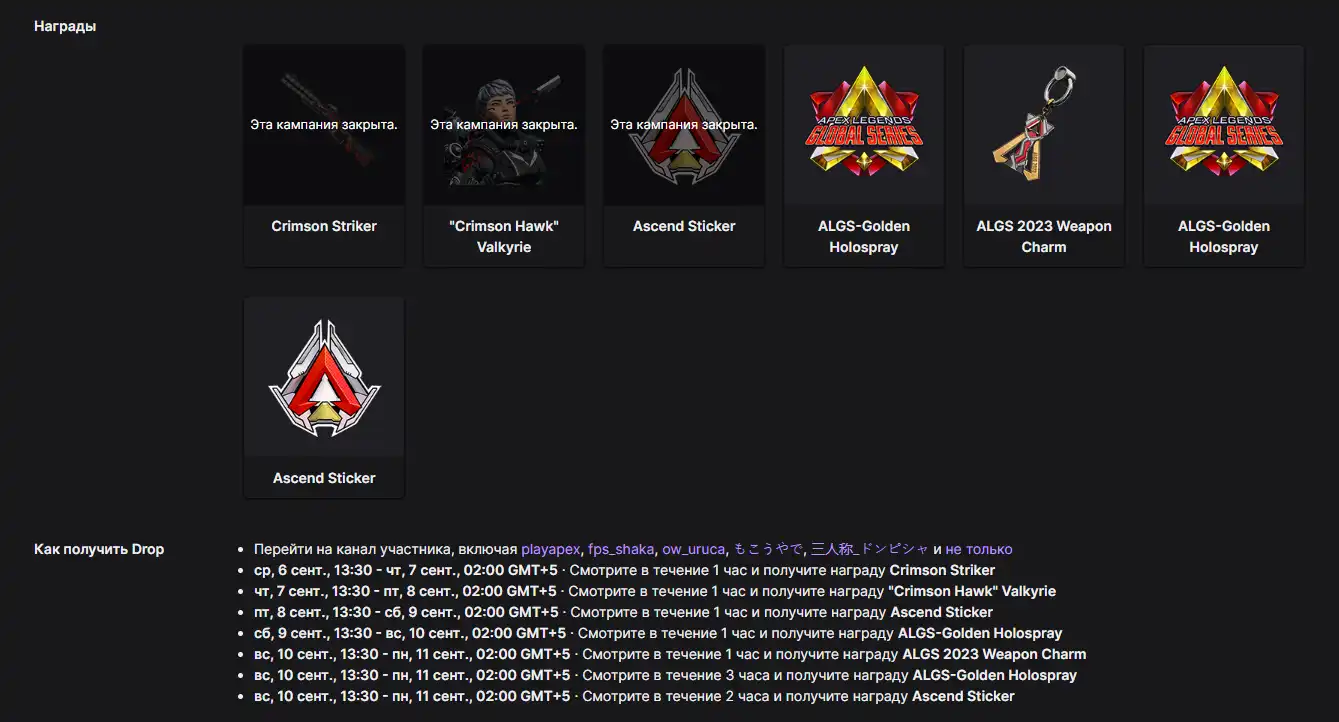Click the ALGS 2023 Weapon Charm keychain image
Viewport: 1339px width, 722px height.
[1044, 126]
